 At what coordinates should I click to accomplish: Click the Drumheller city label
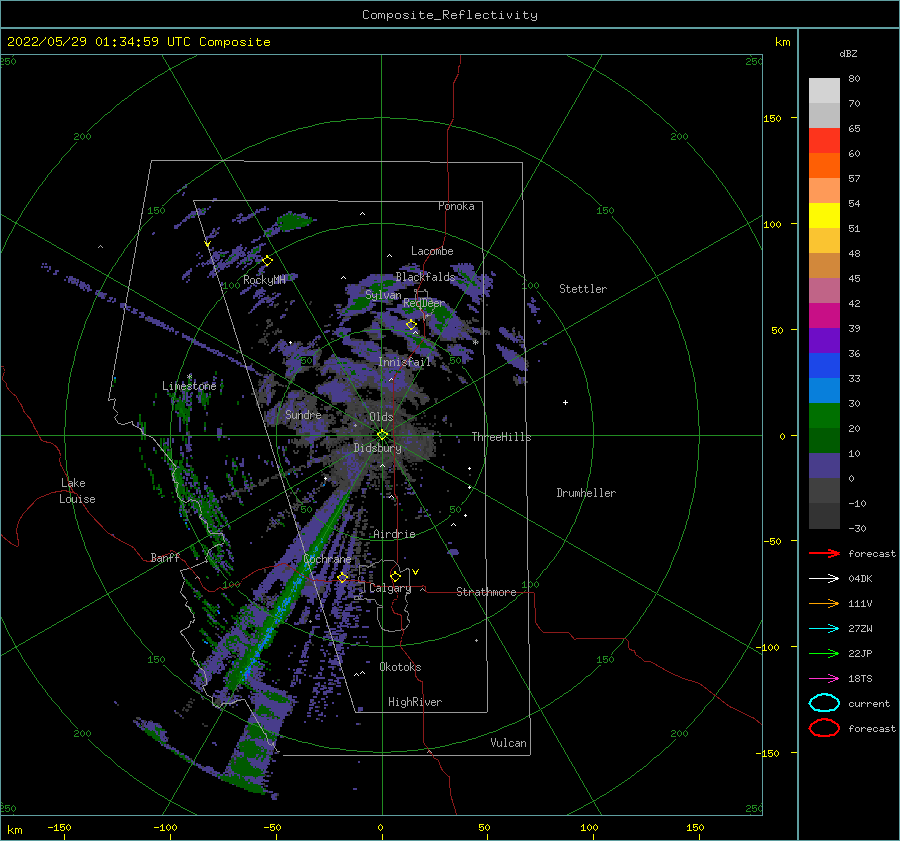coord(586,493)
